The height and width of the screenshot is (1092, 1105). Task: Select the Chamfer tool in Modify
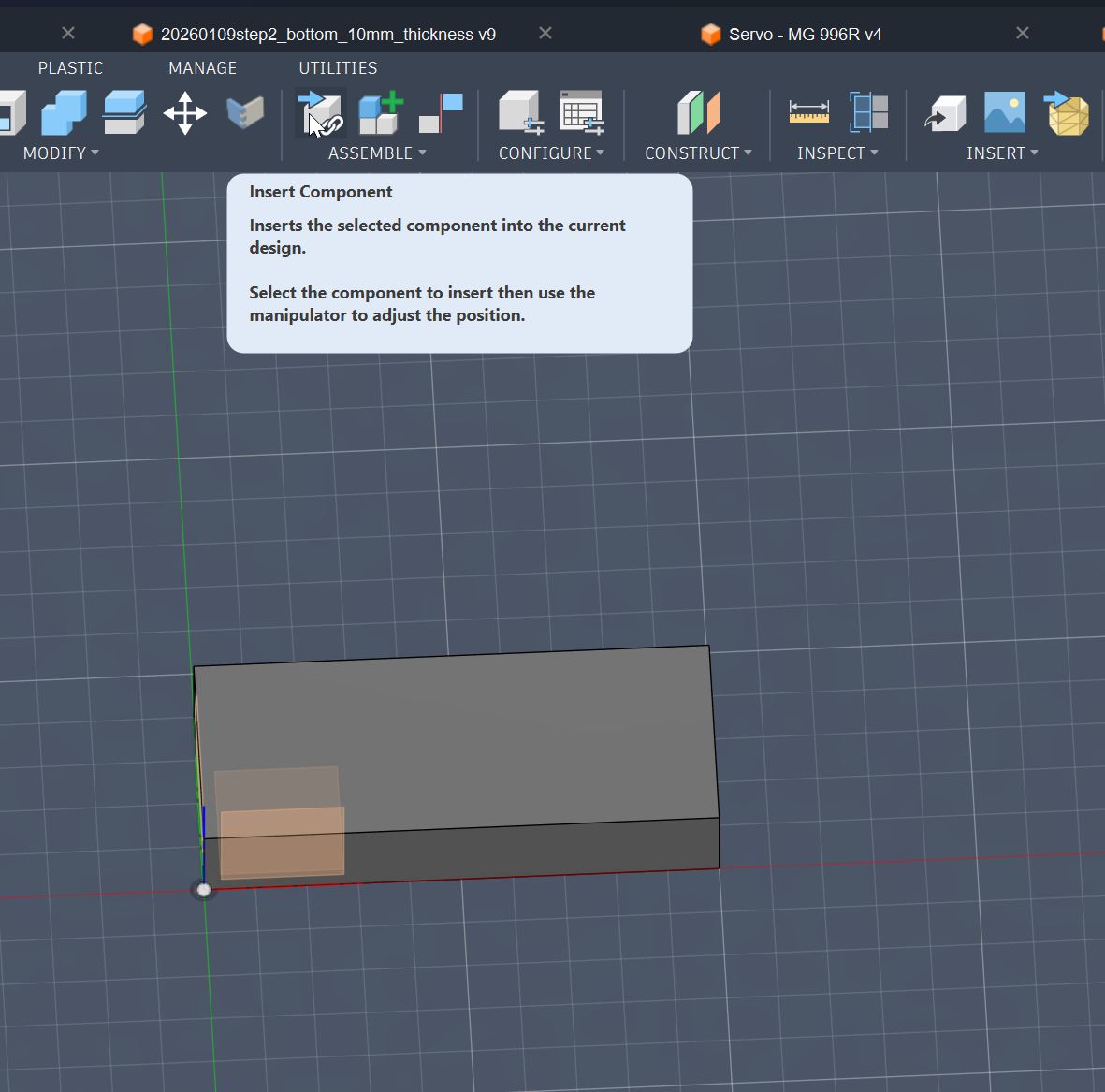tap(245, 112)
